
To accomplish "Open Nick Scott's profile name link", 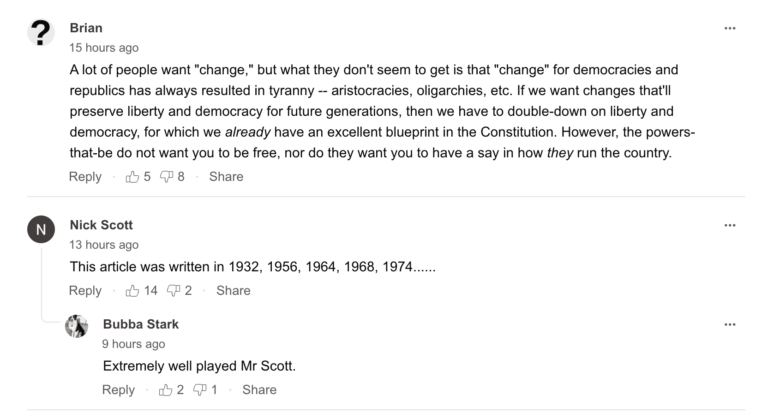I will 101,225.
